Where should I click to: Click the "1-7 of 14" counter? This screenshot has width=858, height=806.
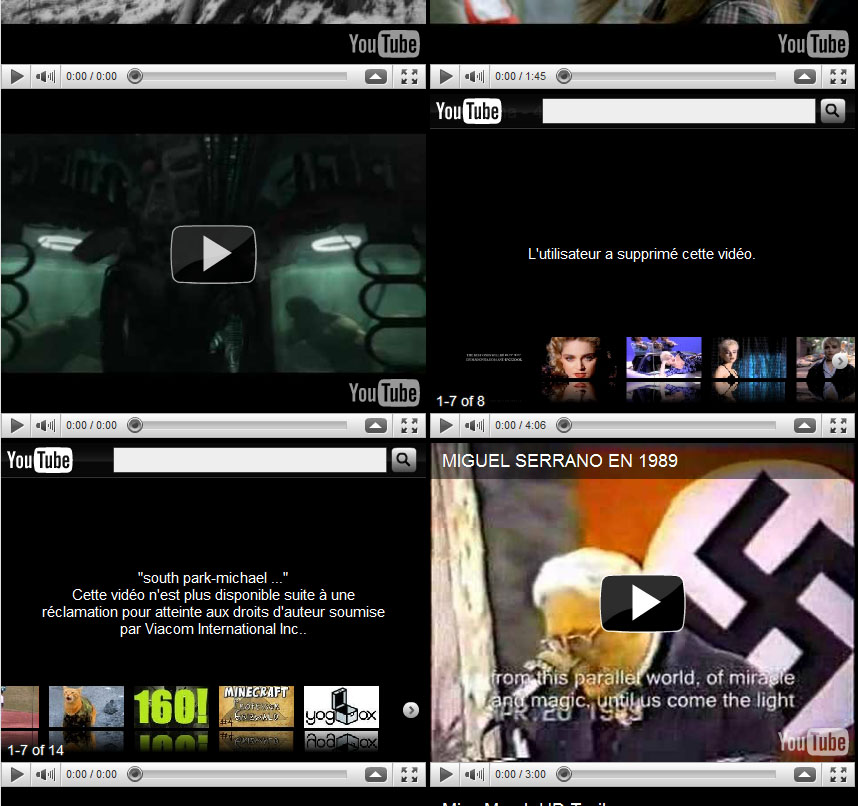[36, 750]
